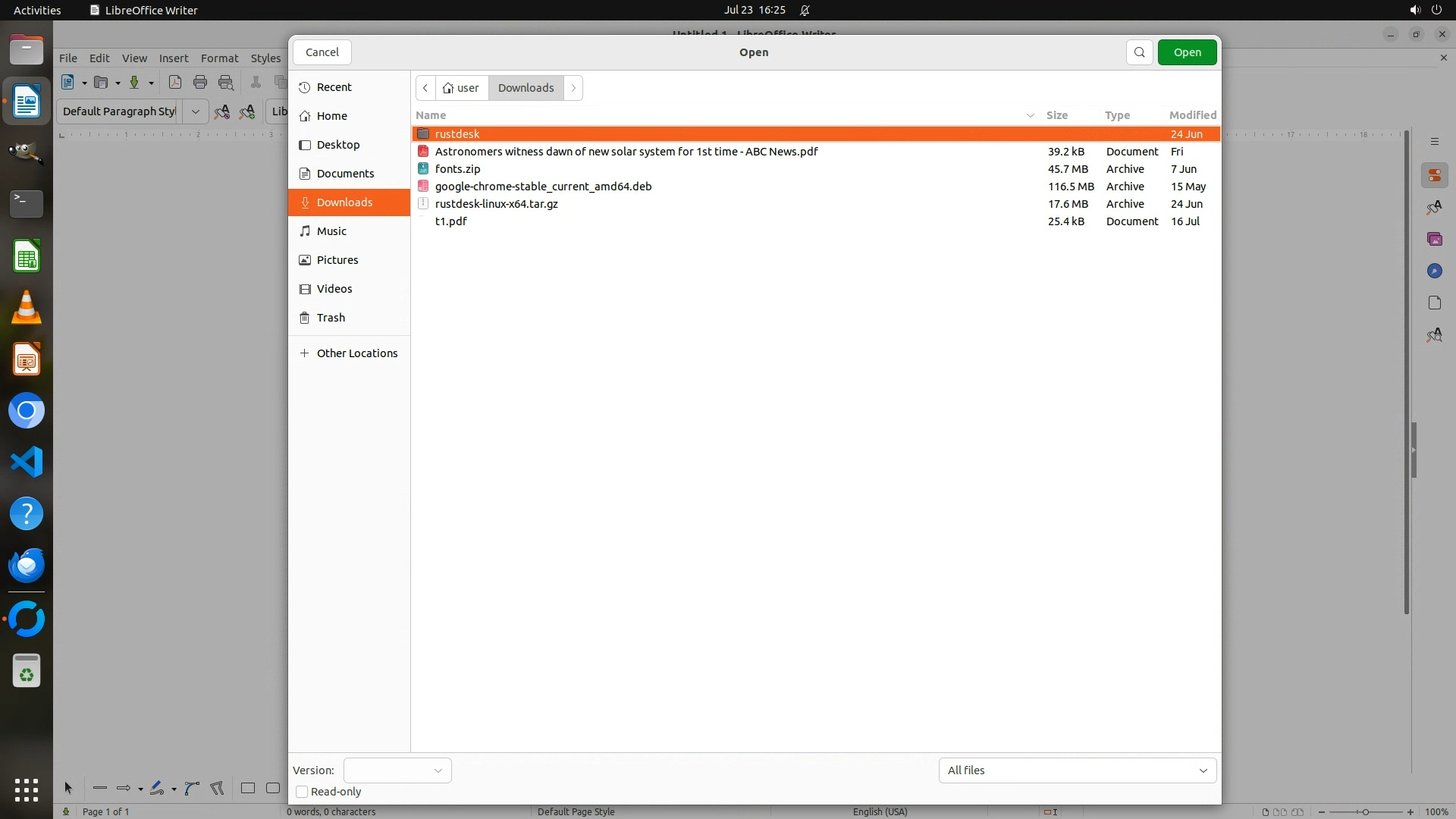Toggle notifications bell in top bar
This screenshot has height=819, width=1456.
pos(805,10)
